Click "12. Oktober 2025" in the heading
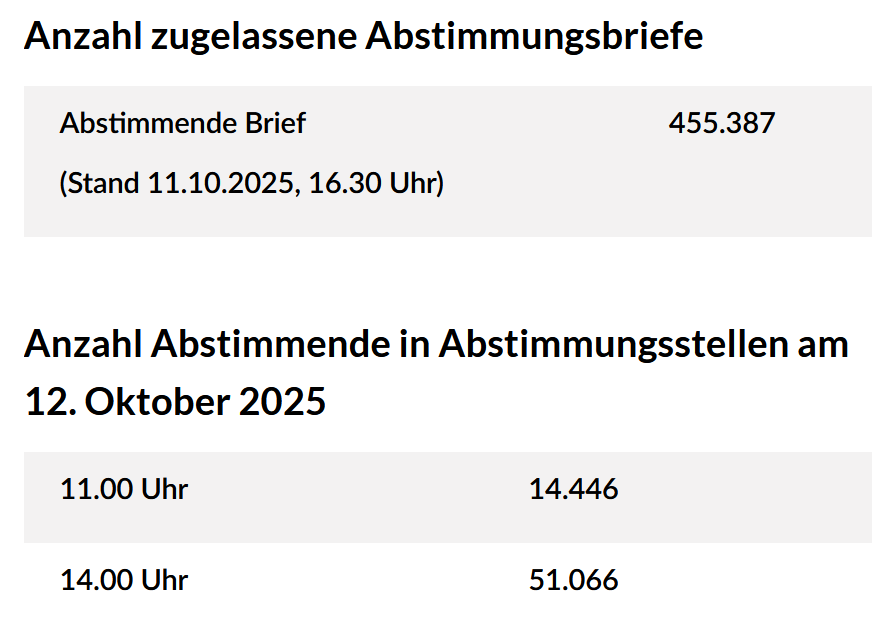 point(175,401)
